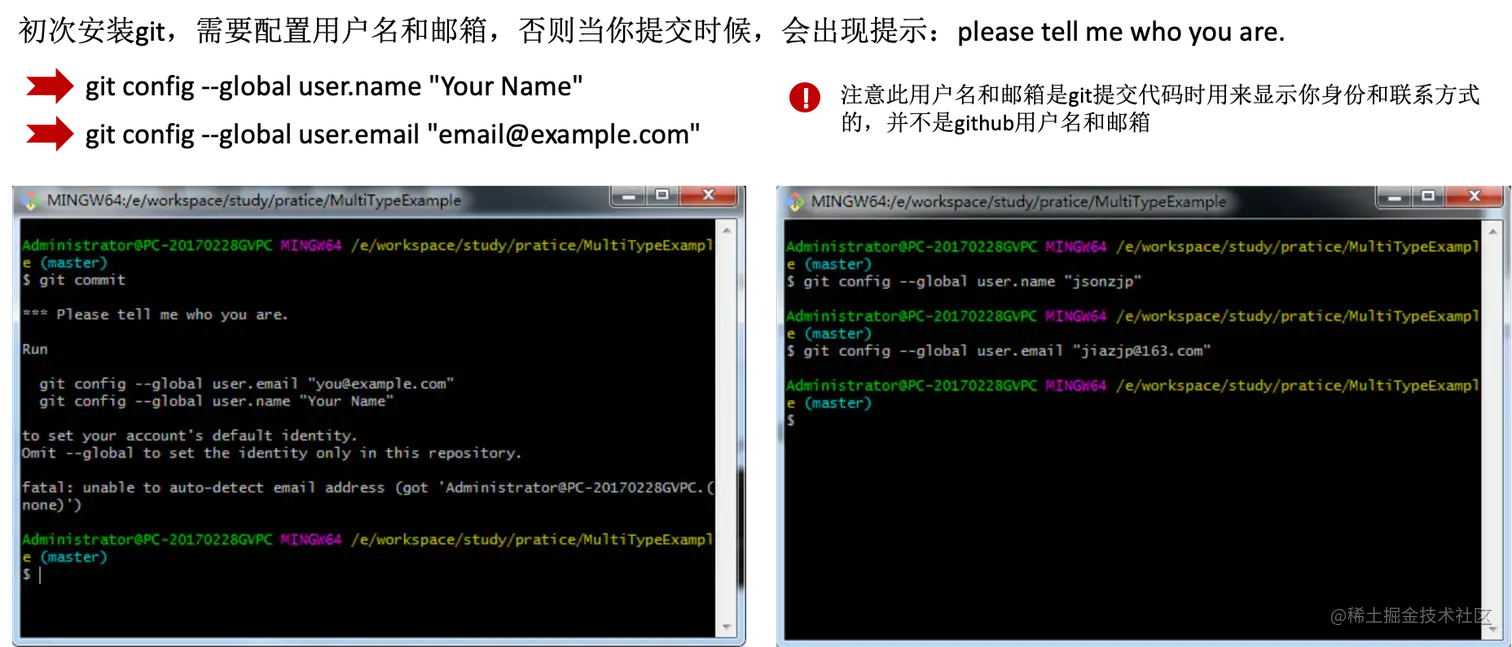Click the slide heading ending "please tell me who you are."
Image resolution: width=1512 pixels, height=647 pixels.
[x=652, y=31]
